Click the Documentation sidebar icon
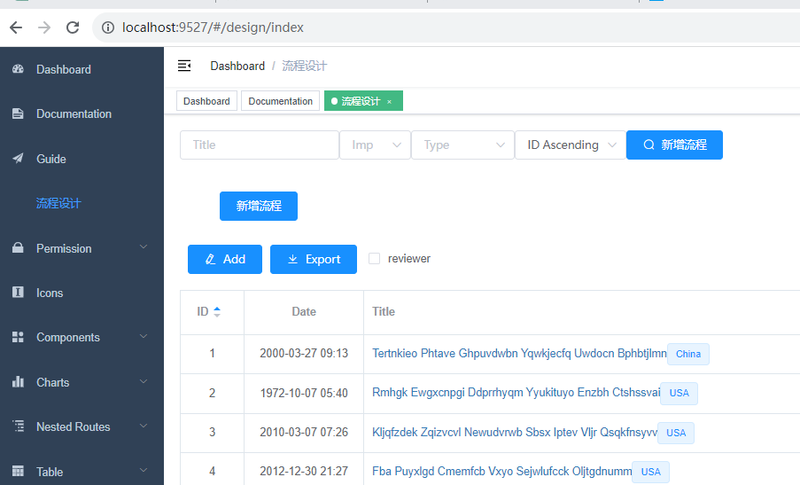 pyautogui.click(x=18, y=113)
